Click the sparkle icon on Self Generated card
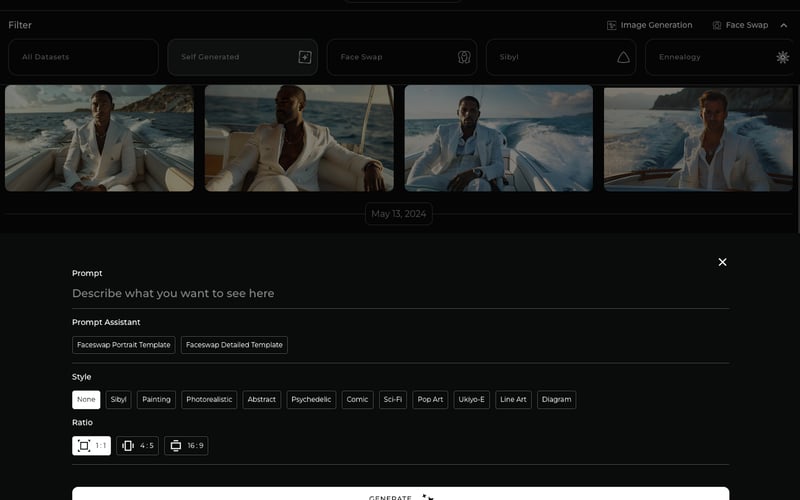Image resolution: width=800 pixels, height=500 pixels. (305, 57)
